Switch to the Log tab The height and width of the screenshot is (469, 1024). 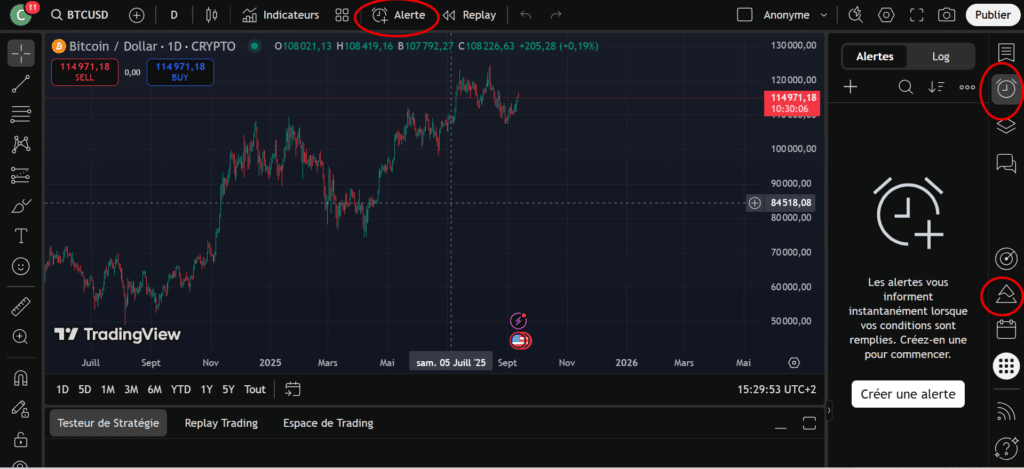pyautogui.click(x=940, y=57)
